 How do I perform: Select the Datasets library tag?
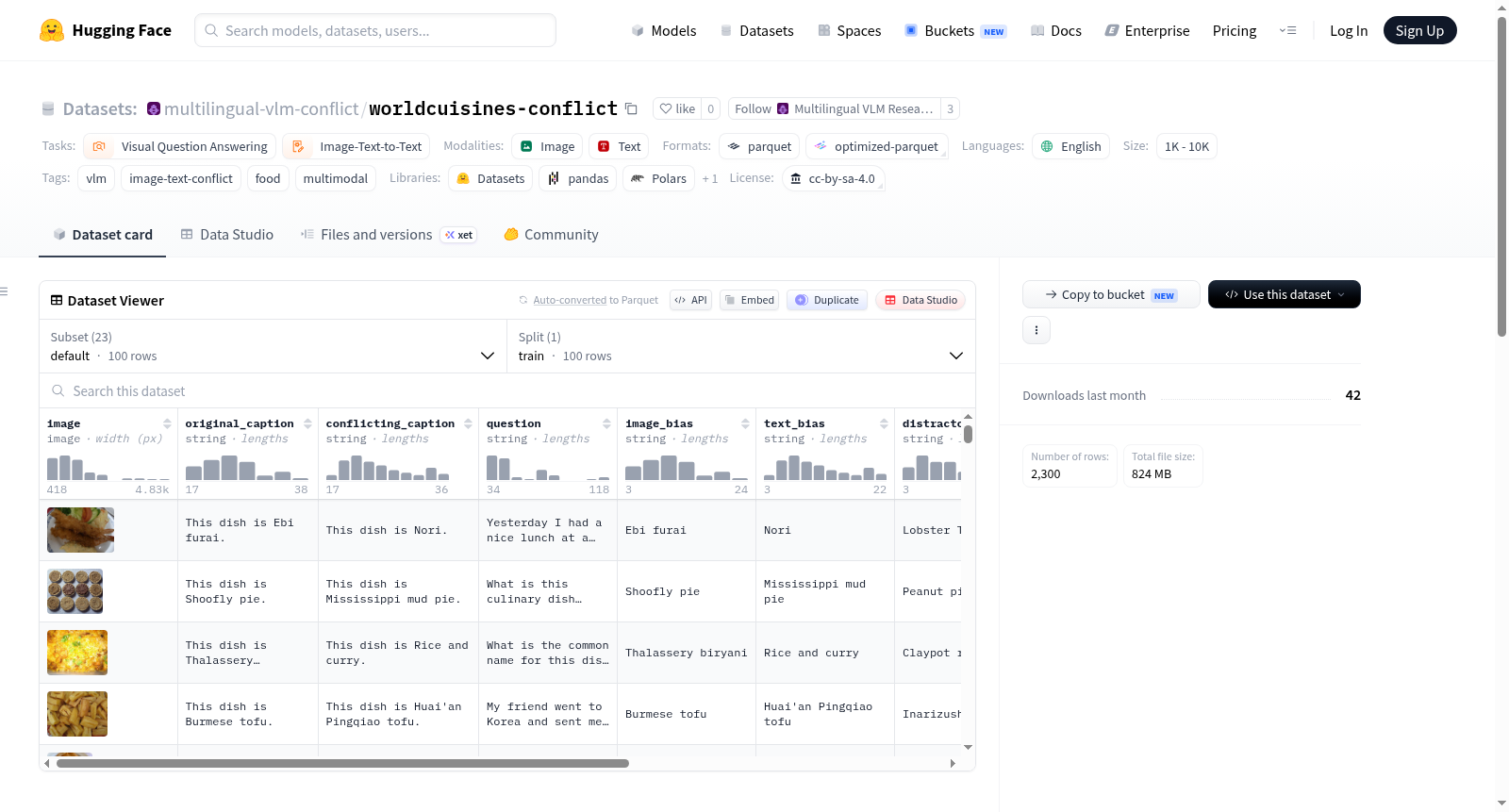pos(490,178)
